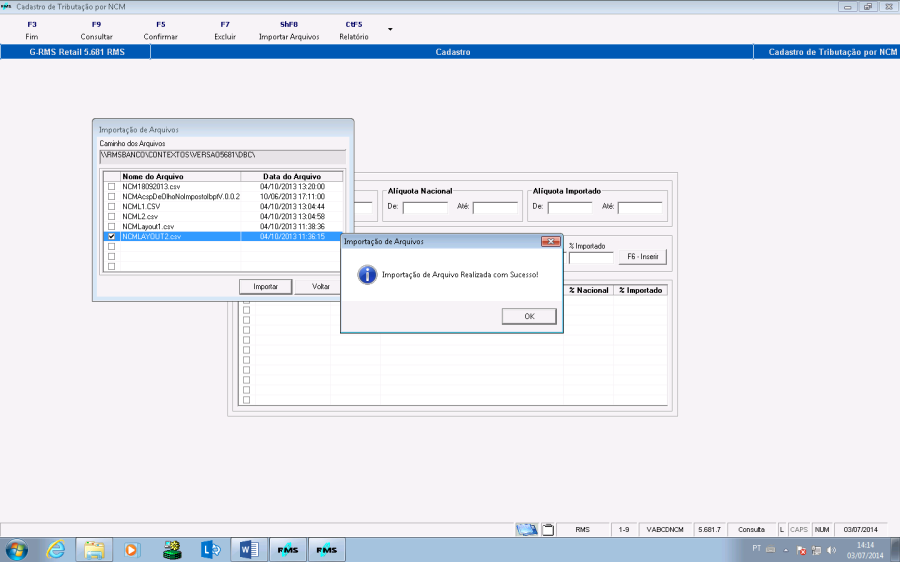Select the NCML1.CSV file name
Viewport: 900px width, 562px height.
coord(141,207)
